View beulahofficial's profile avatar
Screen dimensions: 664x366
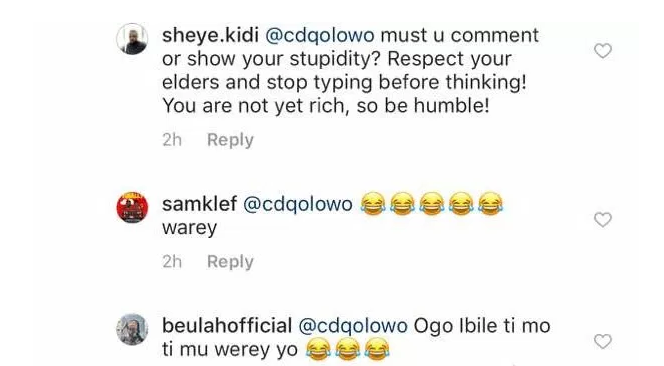132,329
